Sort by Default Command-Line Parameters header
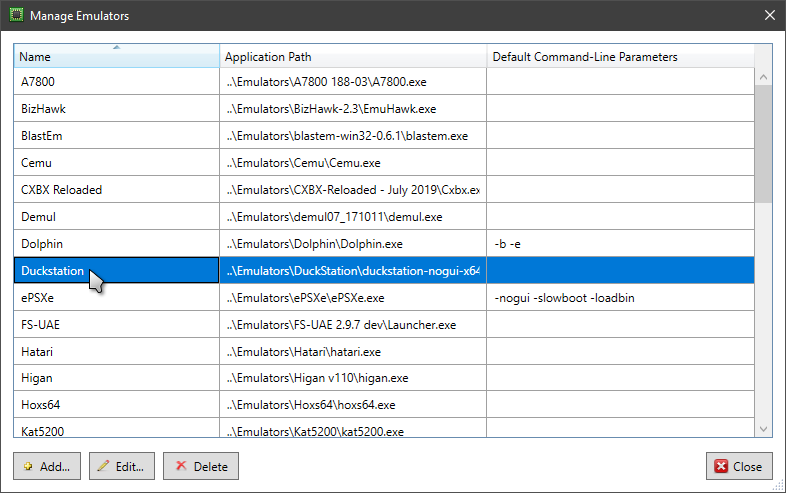This screenshot has height=493, width=786. coord(620,56)
